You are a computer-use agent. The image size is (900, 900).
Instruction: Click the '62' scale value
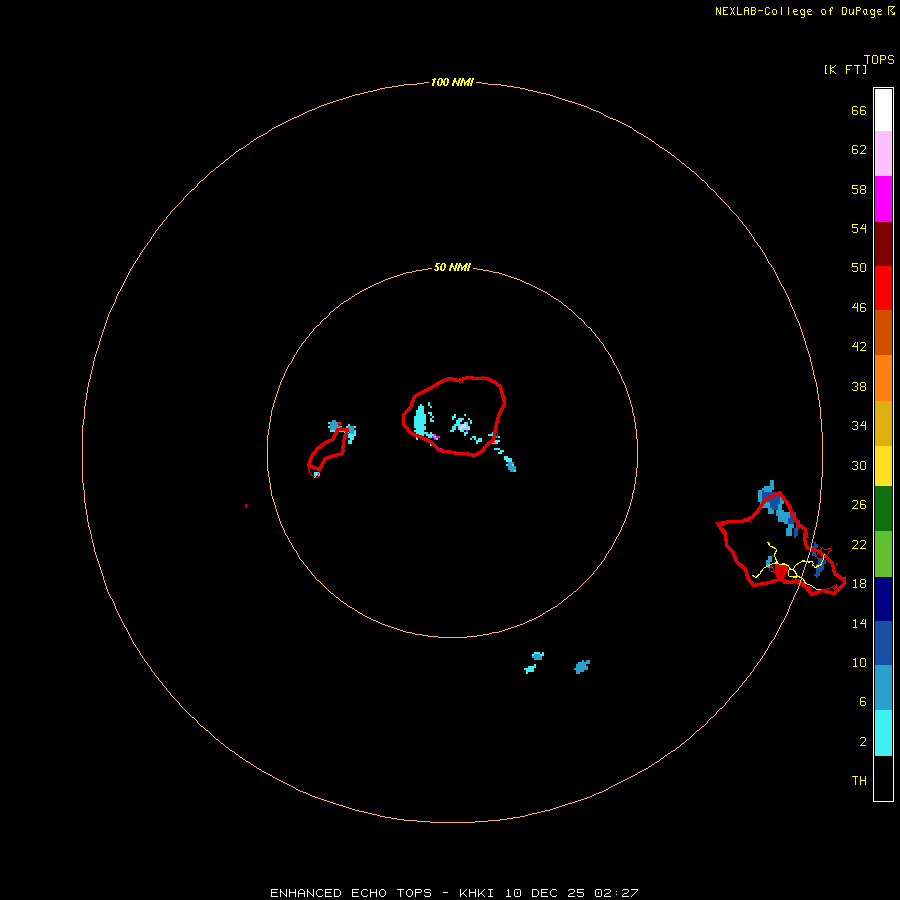pyautogui.click(x=859, y=149)
